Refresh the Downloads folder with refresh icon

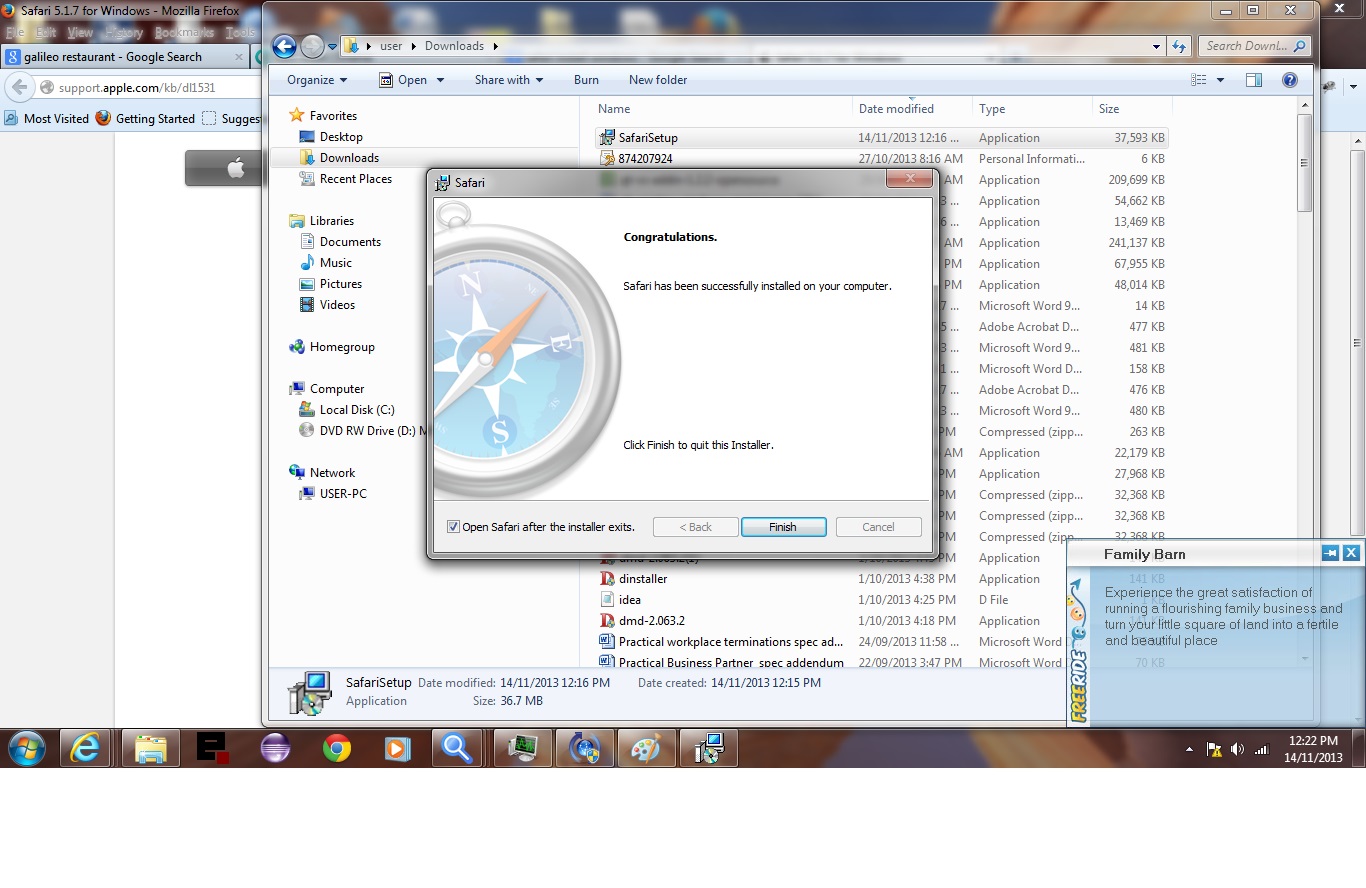click(1179, 46)
